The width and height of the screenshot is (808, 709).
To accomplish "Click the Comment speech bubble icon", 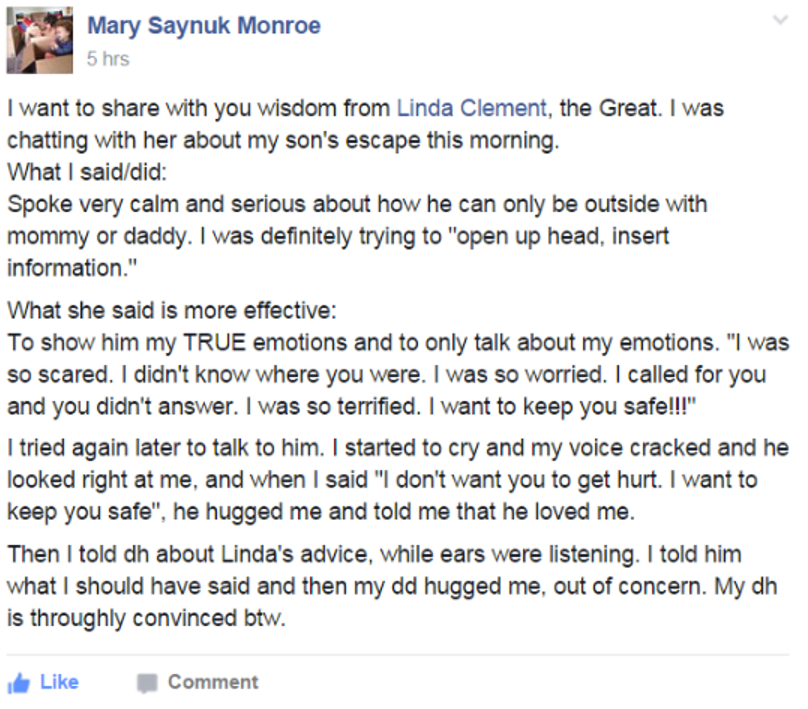I will click(x=147, y=683).
